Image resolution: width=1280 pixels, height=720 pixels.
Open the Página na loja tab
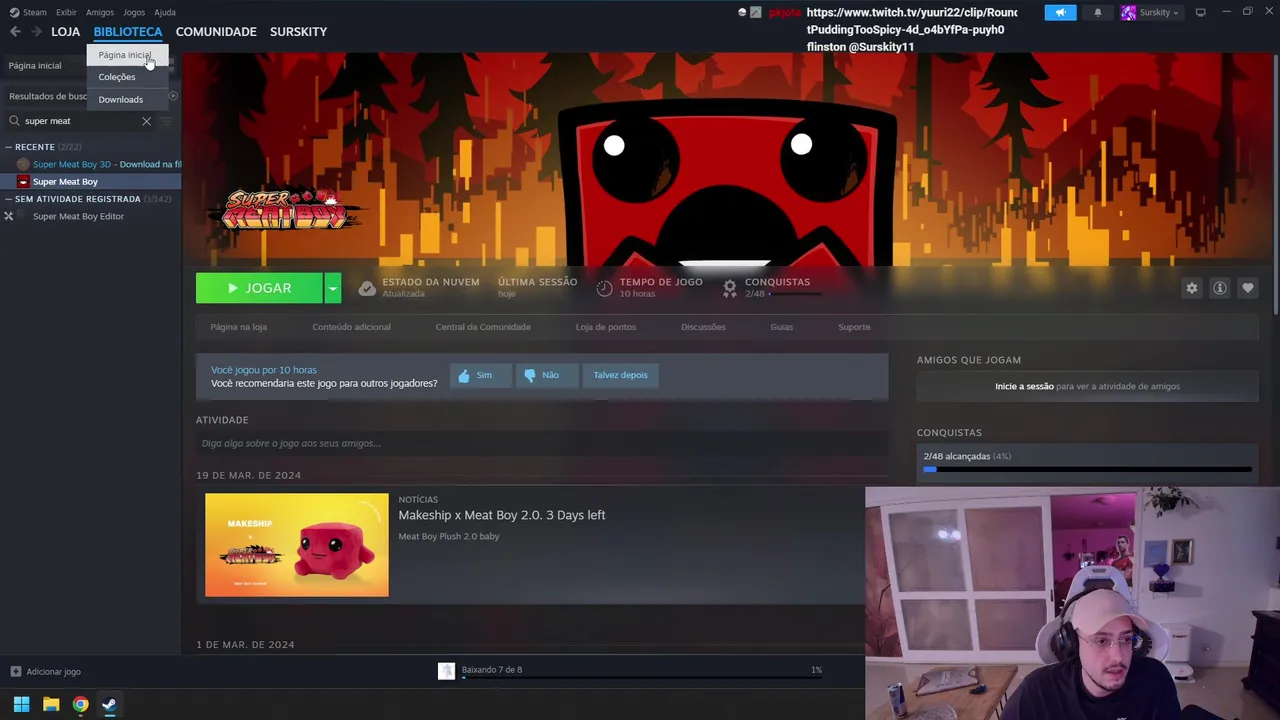click(x=239, y=327)
